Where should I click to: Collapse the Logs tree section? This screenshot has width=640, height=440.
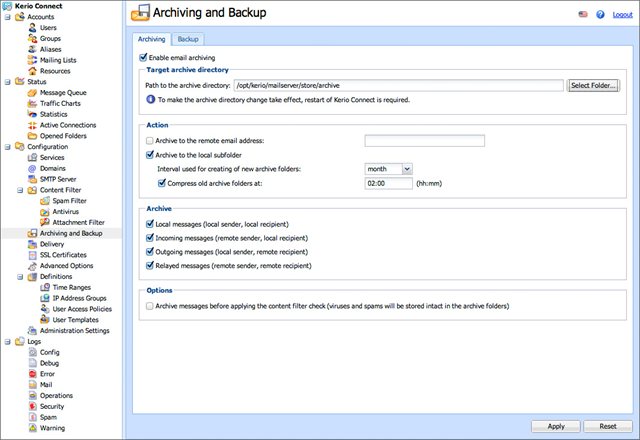tap(7, 342)
